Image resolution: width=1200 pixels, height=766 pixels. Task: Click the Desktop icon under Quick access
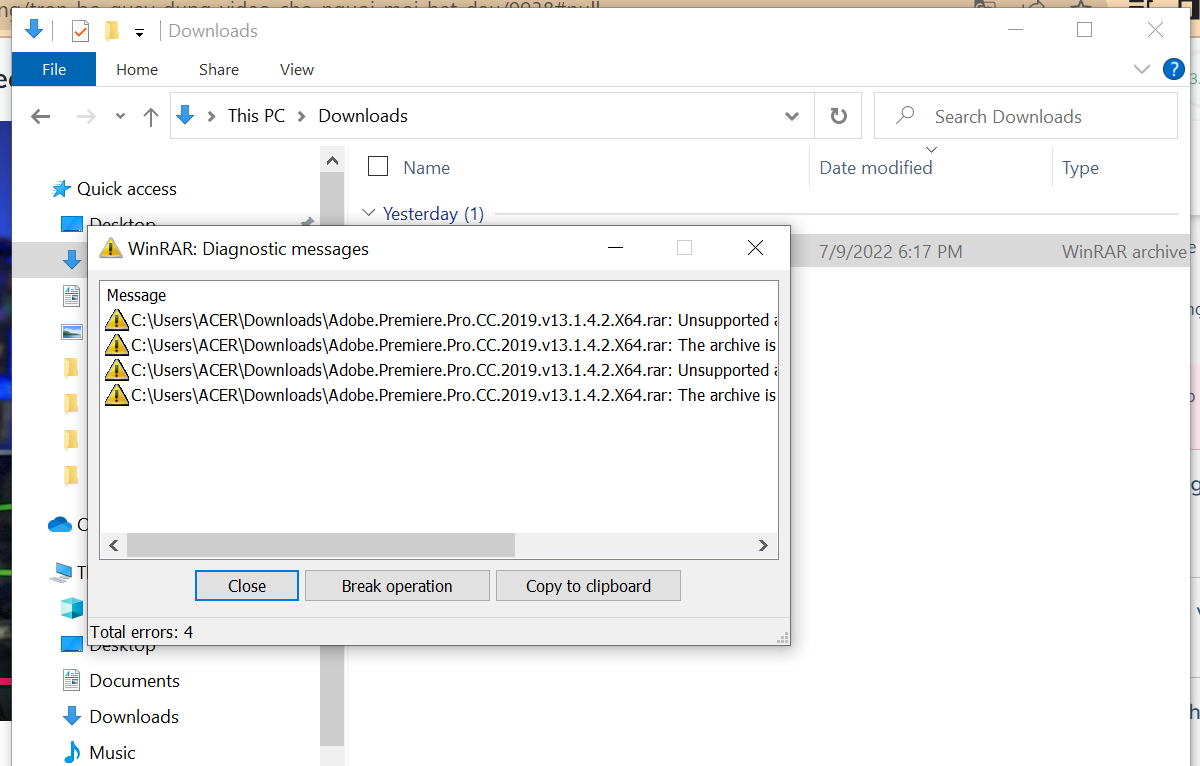(x=72, y=223)
